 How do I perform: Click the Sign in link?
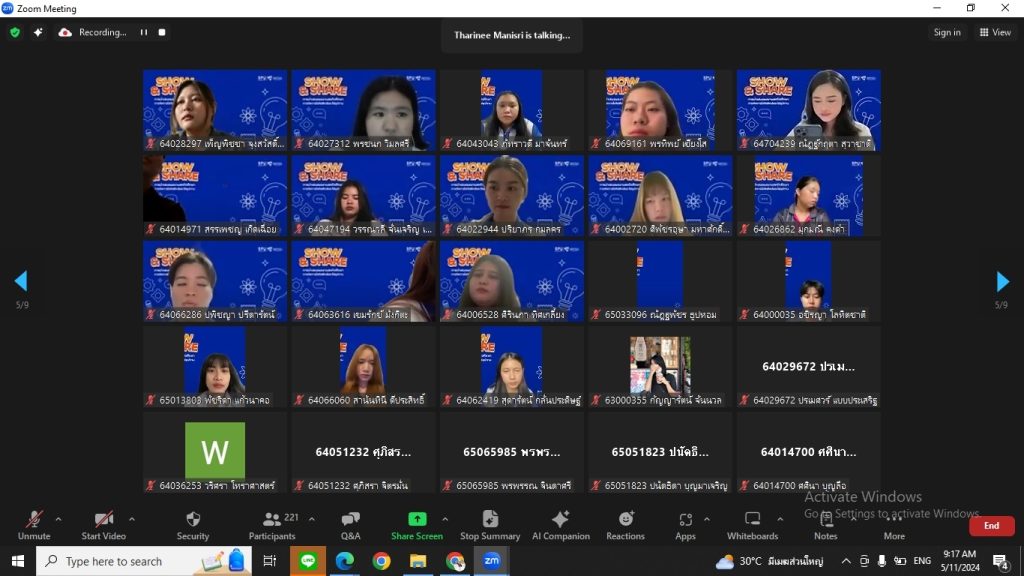(x=947, y=32)
